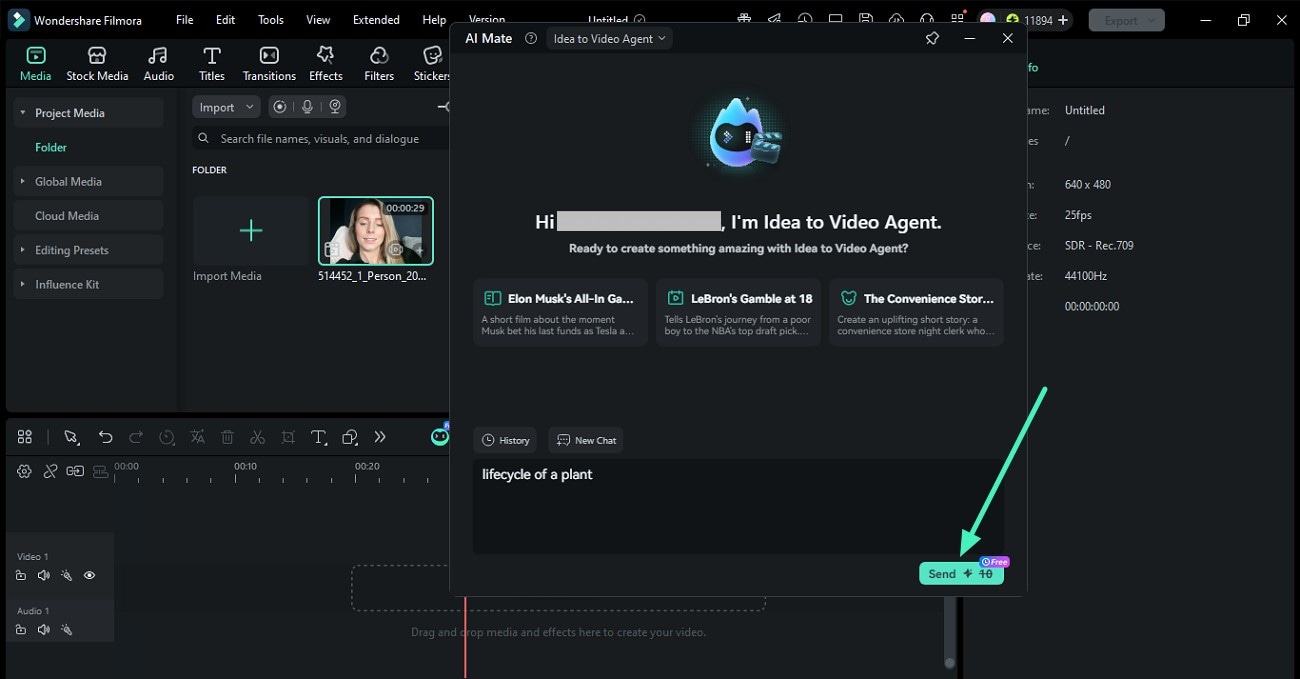Screen dimensions: 1300x679
Task: Toggle the magnetic link-break icon above the tracks
Action: (50, 471)
